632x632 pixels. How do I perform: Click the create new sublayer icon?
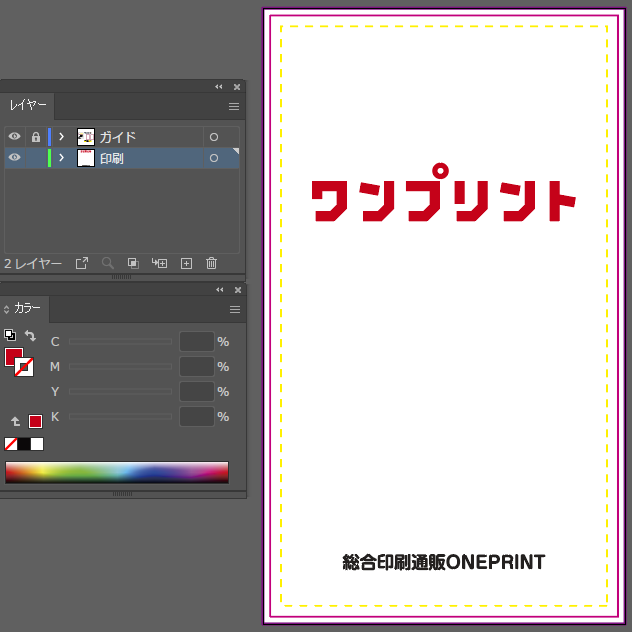coord(159,263)
